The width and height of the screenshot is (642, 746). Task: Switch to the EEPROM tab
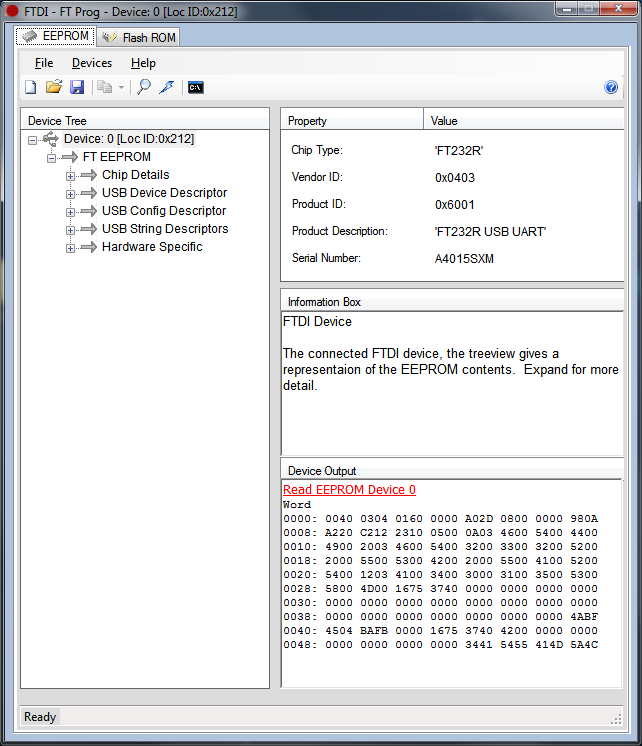tap(56, 36)
